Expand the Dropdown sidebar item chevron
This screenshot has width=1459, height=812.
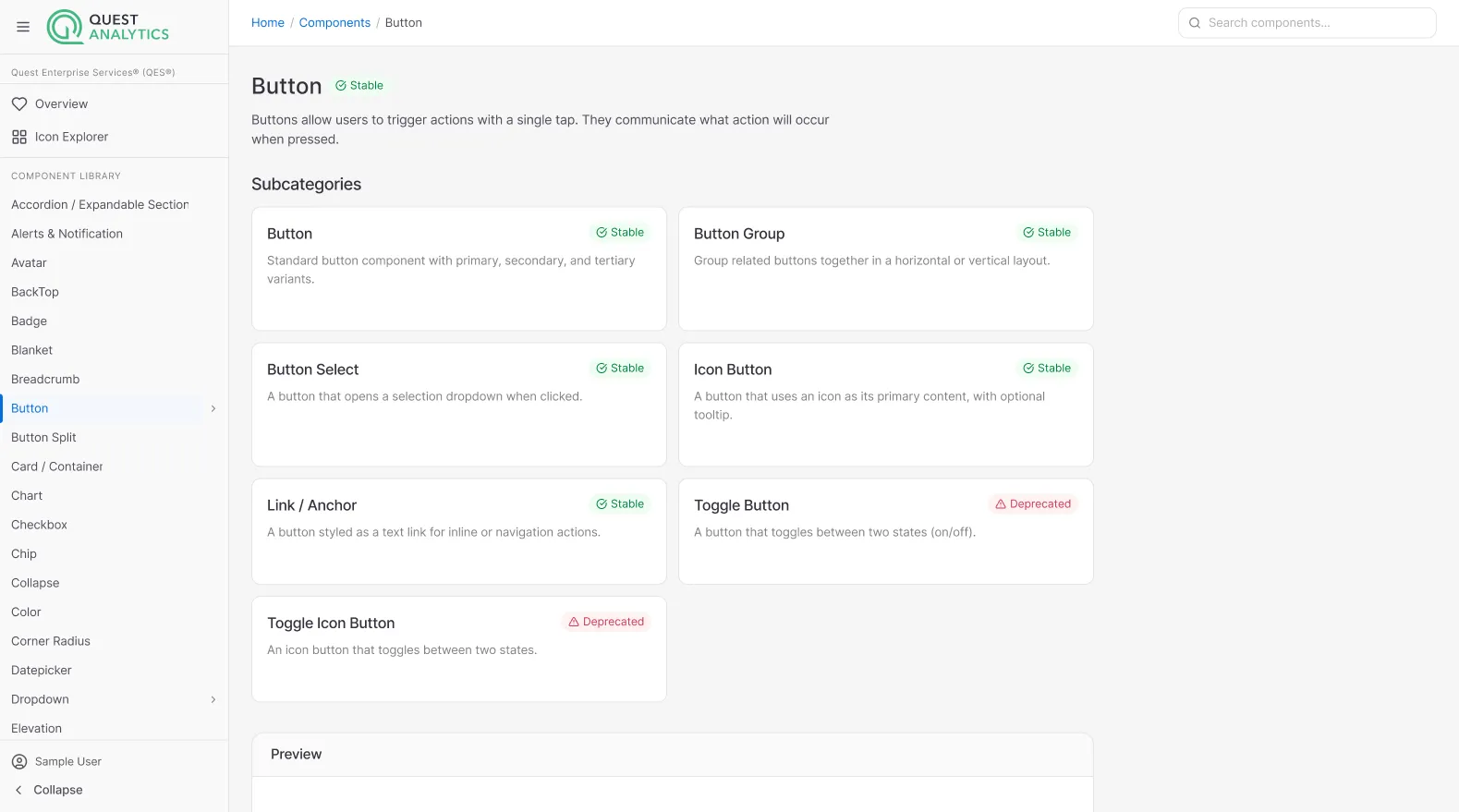click(x=213, y=699)
